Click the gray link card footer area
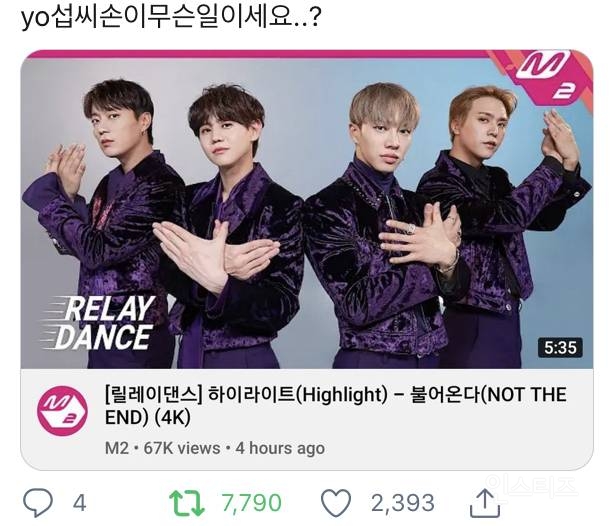Image resolution: width=615 pixels, height=526 pixels. coord(307,419)
